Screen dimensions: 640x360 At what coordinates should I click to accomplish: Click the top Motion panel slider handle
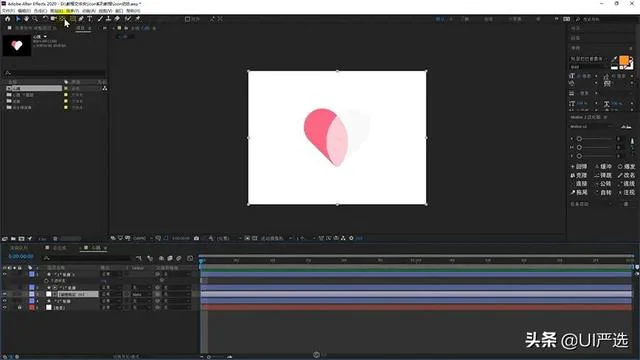coord(579,139)
